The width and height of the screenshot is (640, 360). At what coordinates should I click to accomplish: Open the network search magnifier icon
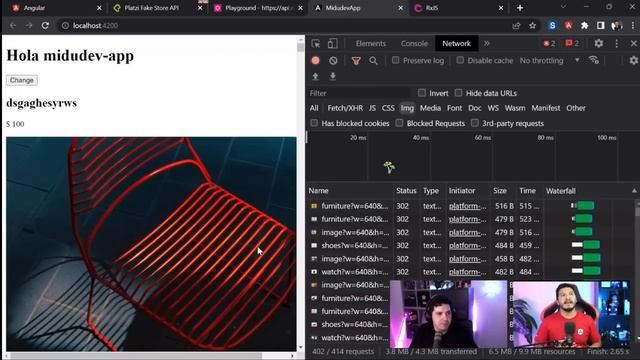pos(373,61)
